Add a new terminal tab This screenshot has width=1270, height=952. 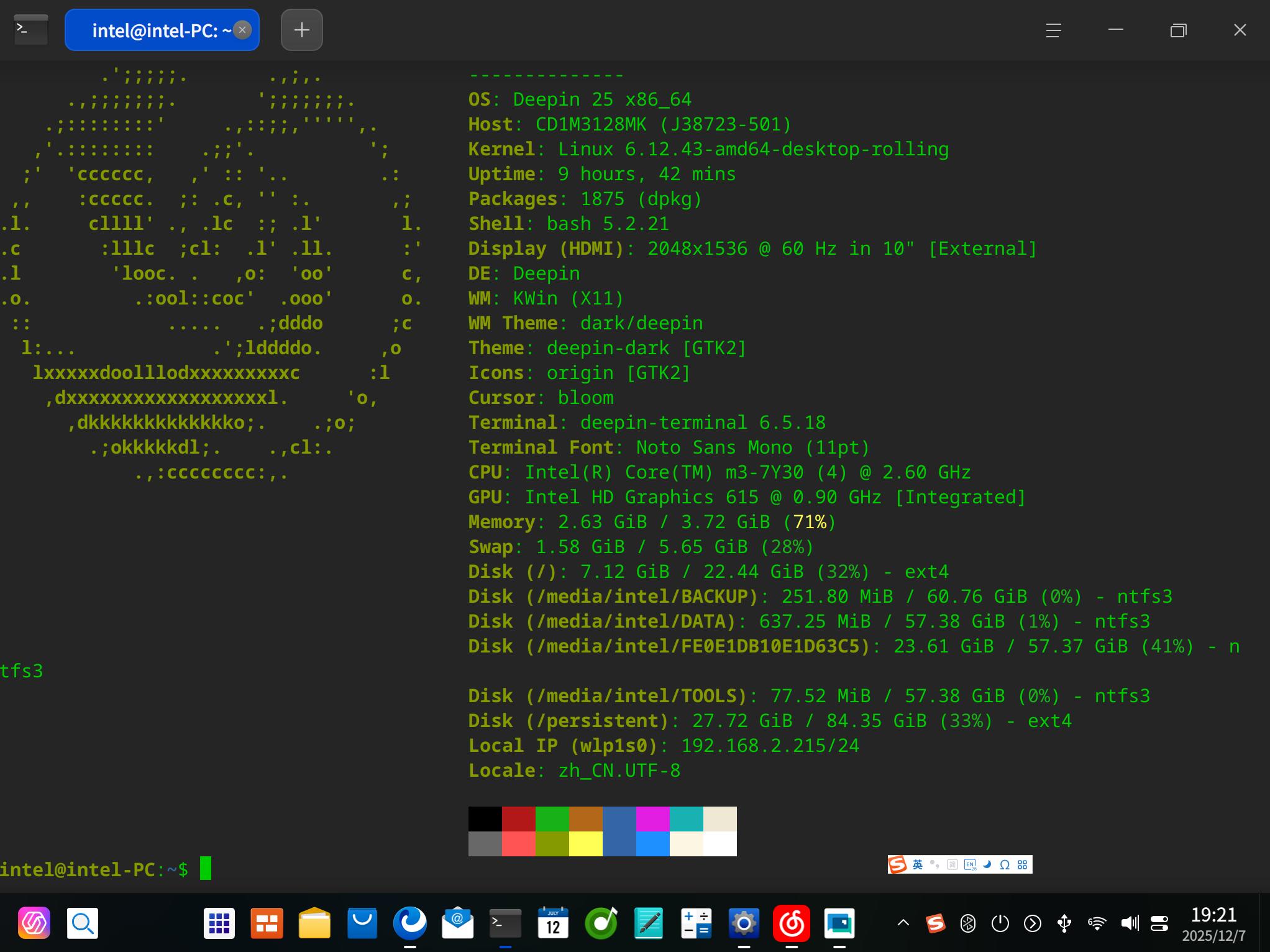click(x=302, y=30)
